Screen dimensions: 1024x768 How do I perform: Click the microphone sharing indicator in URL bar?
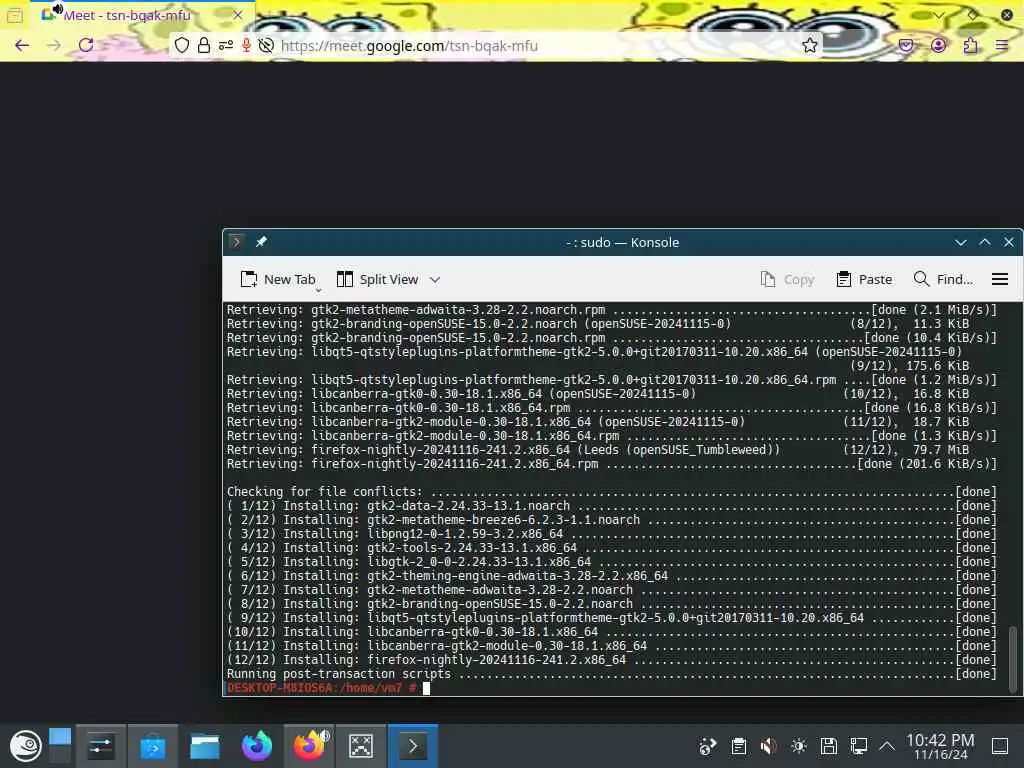click(x=246, y=45)
